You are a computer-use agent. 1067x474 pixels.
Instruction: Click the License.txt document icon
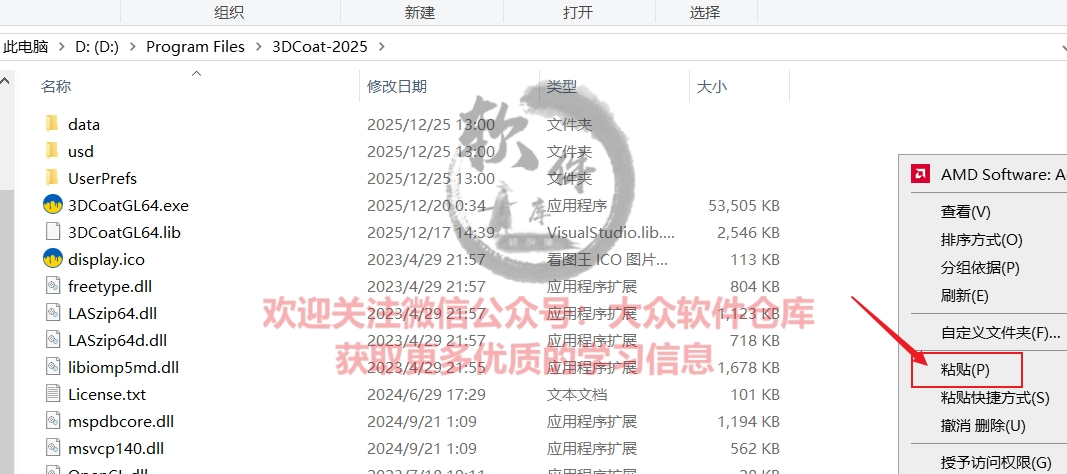click(52, 394)
